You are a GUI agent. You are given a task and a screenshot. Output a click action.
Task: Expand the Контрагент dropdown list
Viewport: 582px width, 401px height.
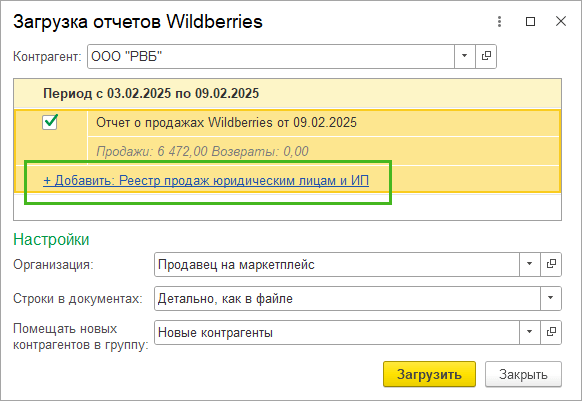tap(464, 56)
